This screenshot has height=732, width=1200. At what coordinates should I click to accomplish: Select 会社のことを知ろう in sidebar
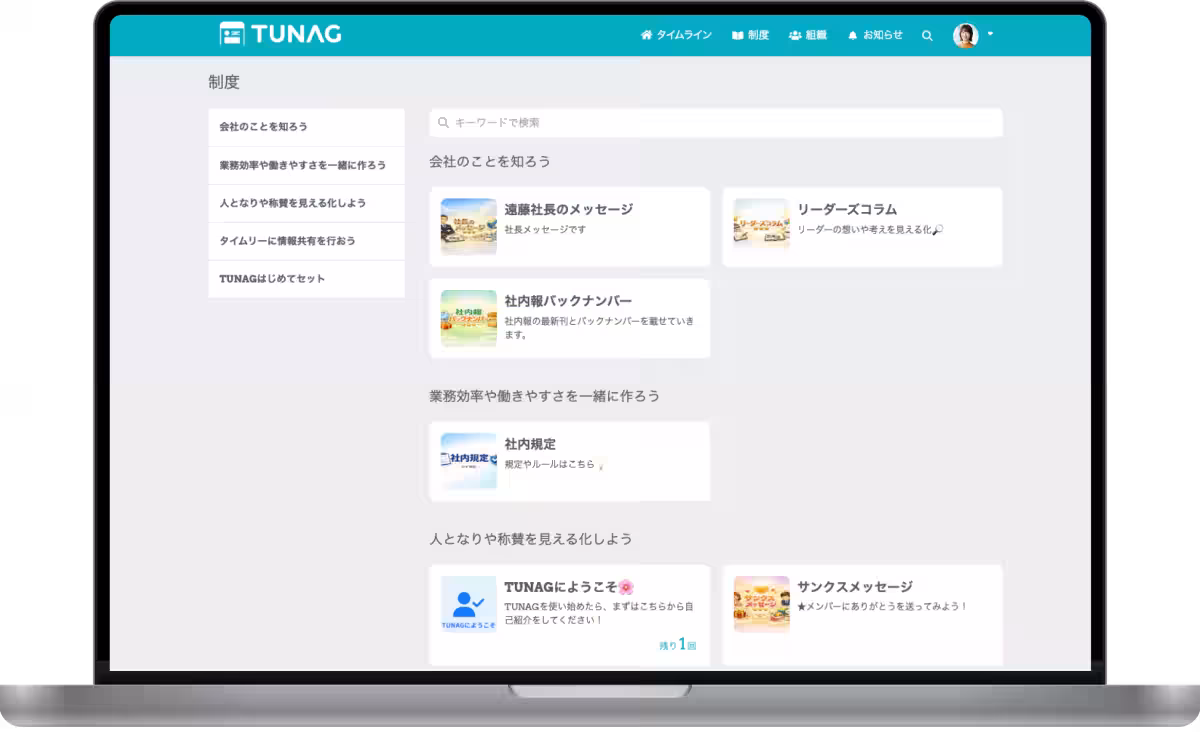306,127
